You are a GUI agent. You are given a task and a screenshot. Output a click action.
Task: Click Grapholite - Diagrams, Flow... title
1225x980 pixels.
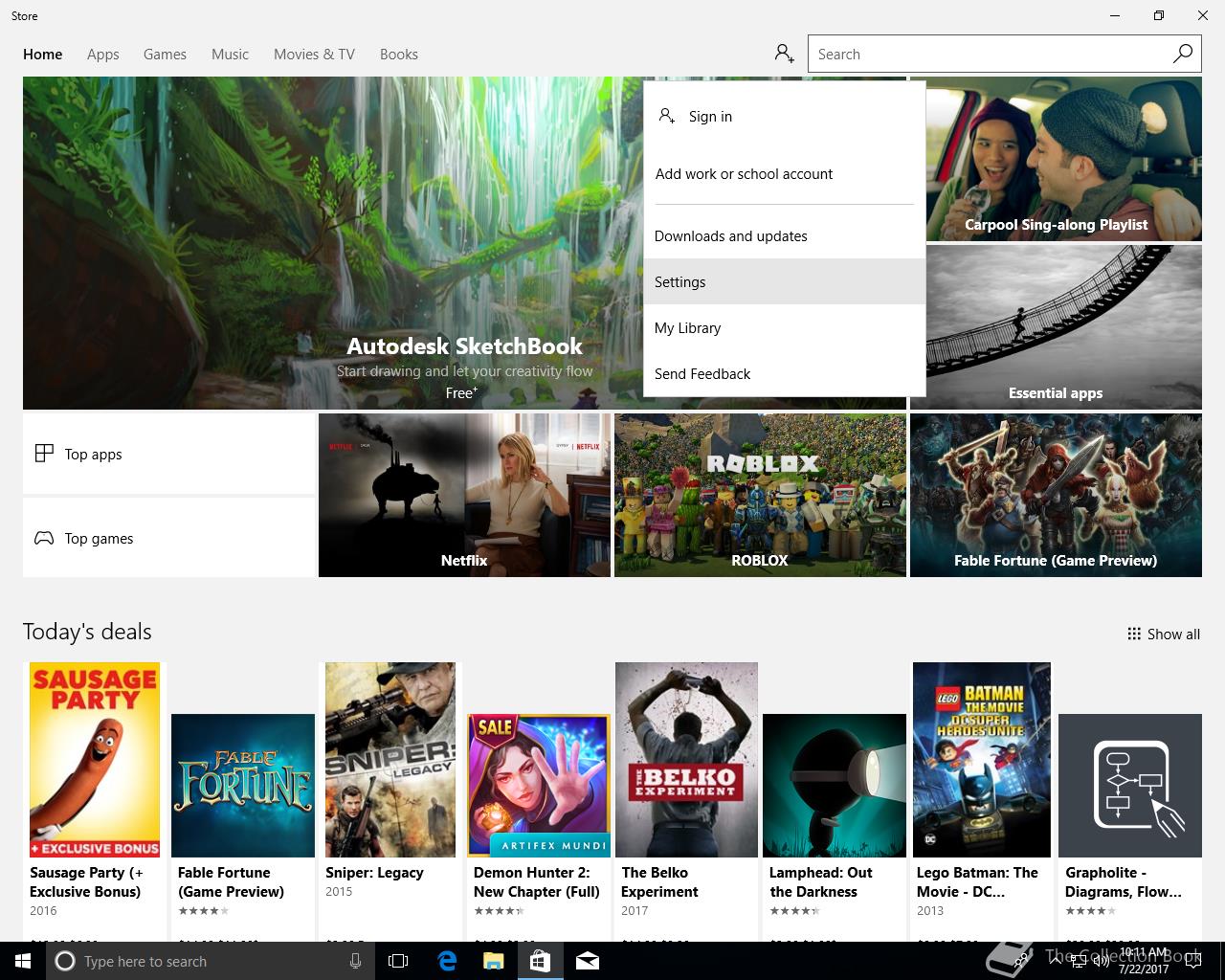tap(1124, 881)
